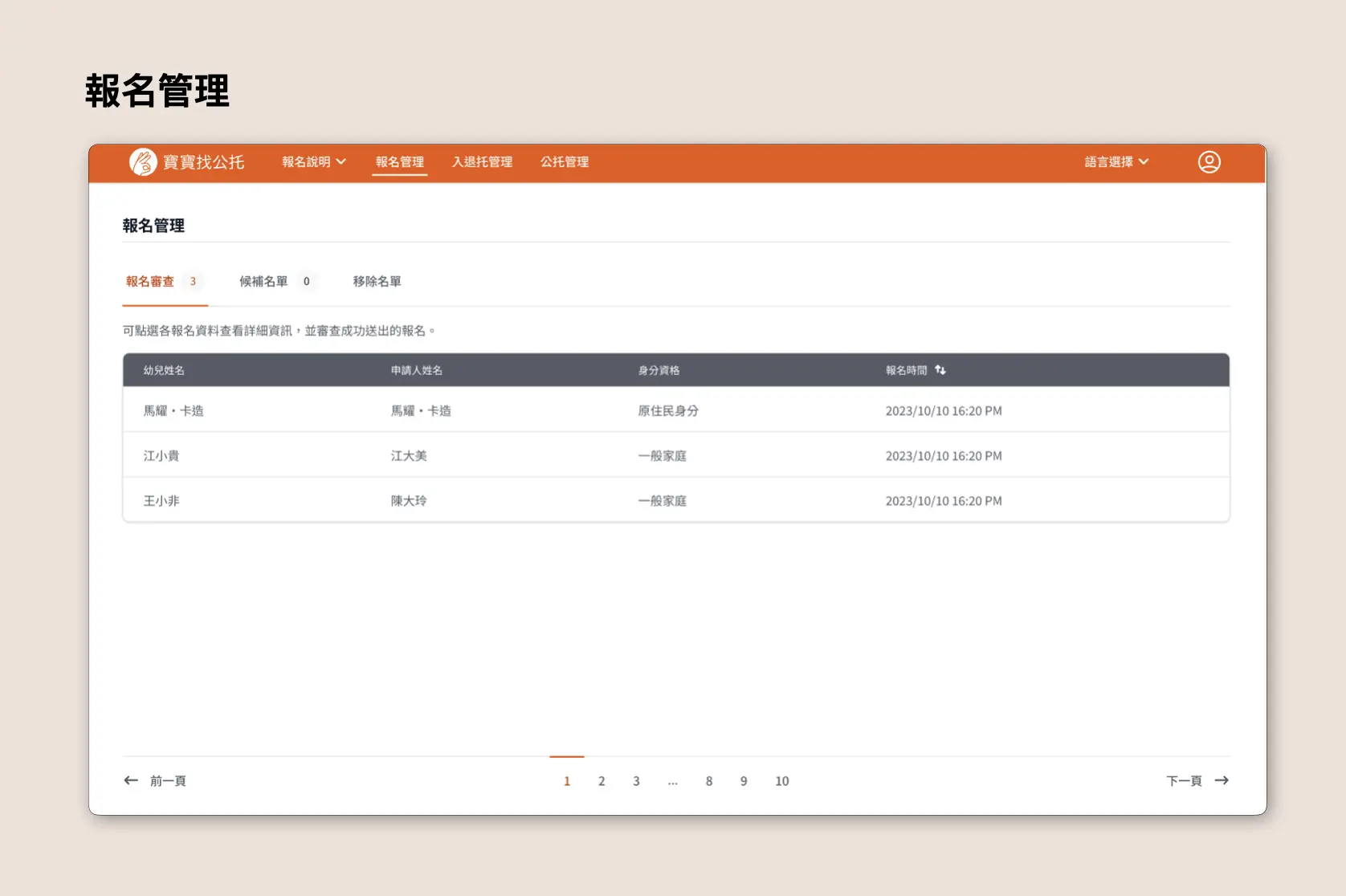Click the previous page arrow icon
This screenshot has height=896, width=1346.
pyautogui.click(x=130, y=780)
